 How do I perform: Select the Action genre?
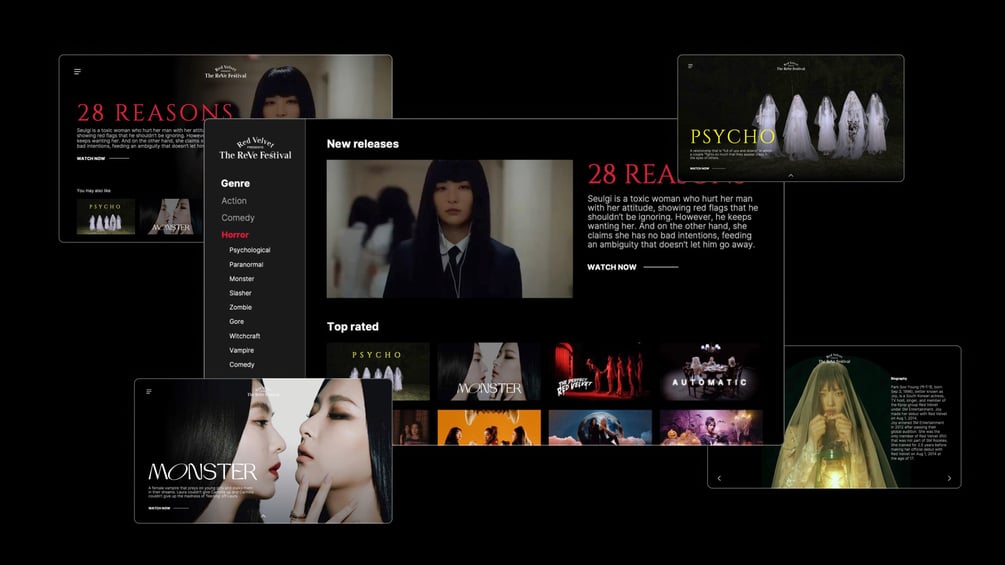coord(234,201)
